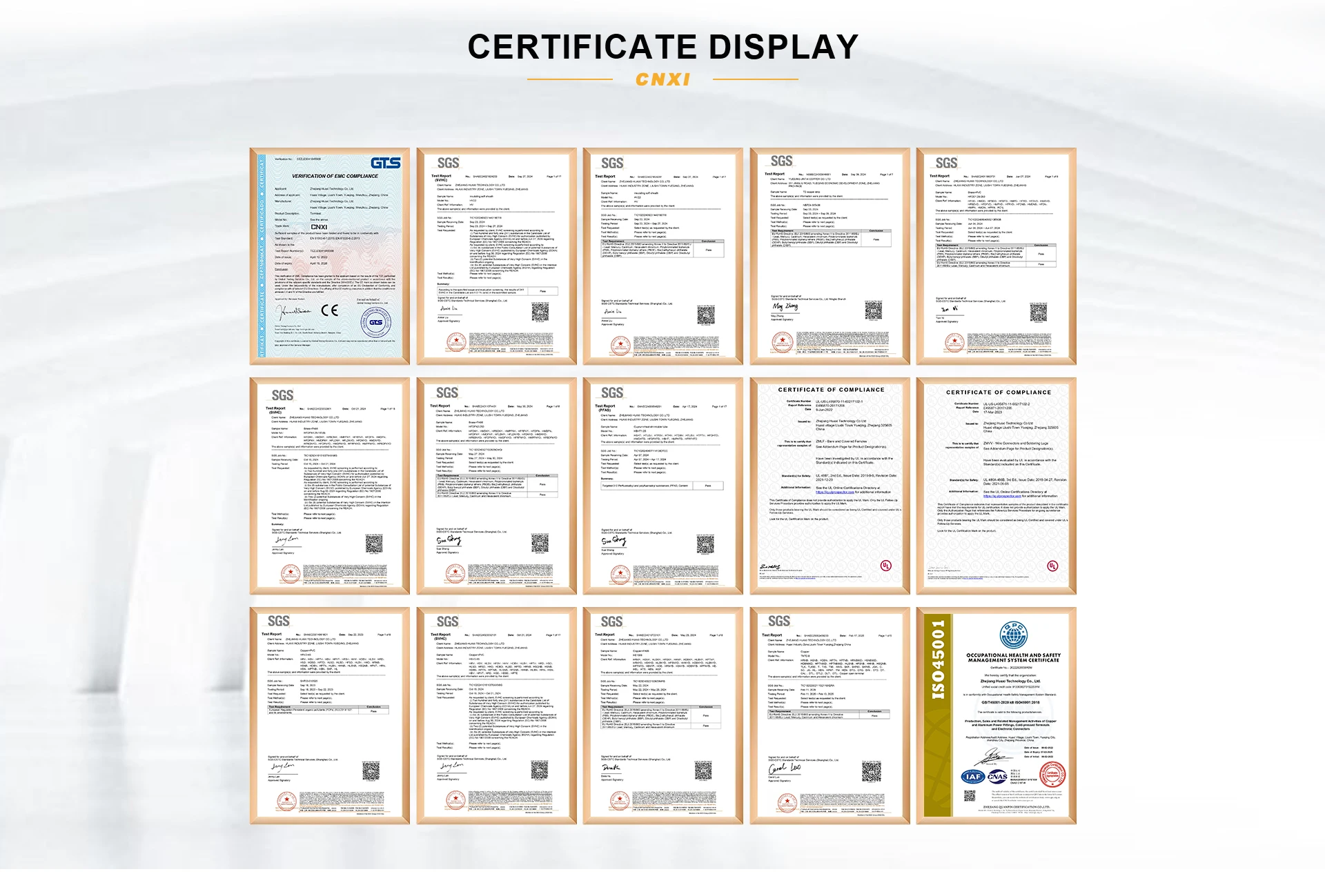Click UL mark on the 17-Mar-2023 certificate
This screenshot has width=1325, height=896.
1052,566
